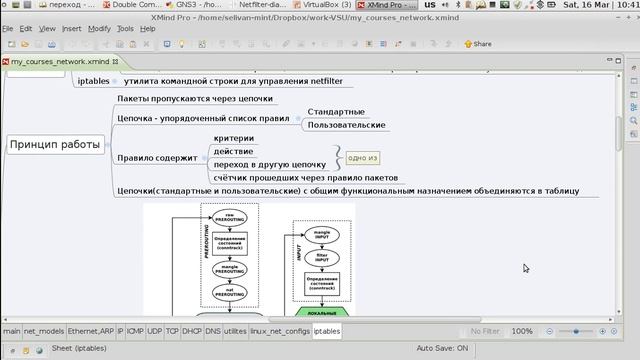The height and width of the screenshot is (360, 640).
Task: Click the Copy toolbar icon
Action: click(120, 44)
